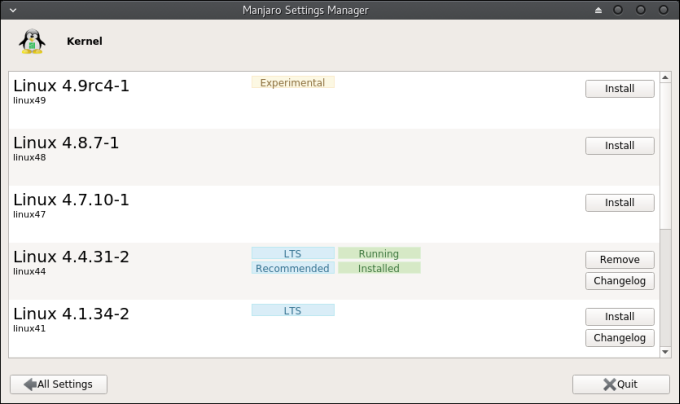This screenshot has height=404, width=680.
Task: Install the Linux 4.9rc4-1 kernel
Action: tap(619, 88)
